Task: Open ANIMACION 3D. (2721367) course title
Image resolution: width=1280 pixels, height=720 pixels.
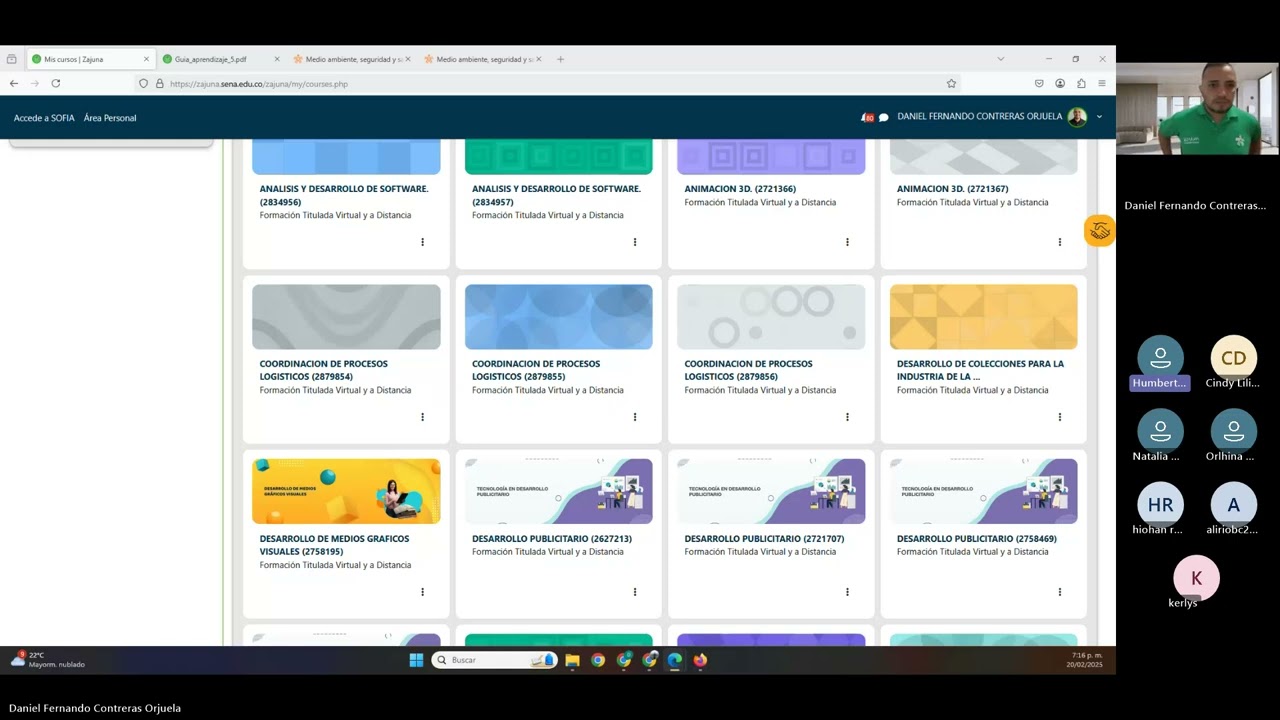Action: point(953,189)
